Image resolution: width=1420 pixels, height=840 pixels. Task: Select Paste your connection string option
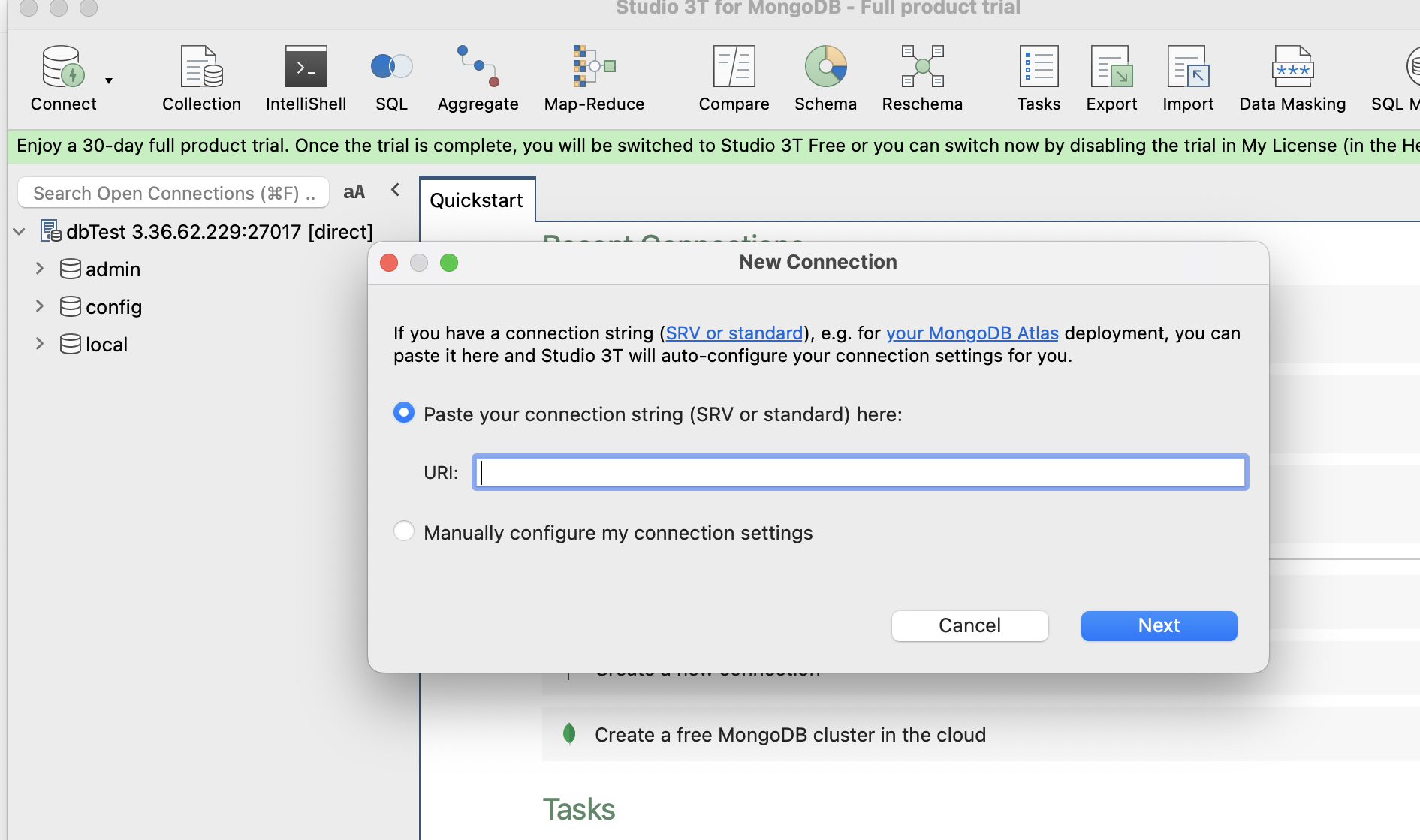click(404, 413)
